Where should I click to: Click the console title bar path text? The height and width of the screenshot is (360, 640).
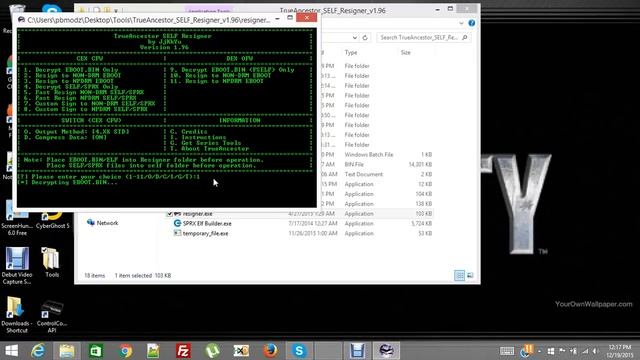pyautogui.click(x=149, y=20)
